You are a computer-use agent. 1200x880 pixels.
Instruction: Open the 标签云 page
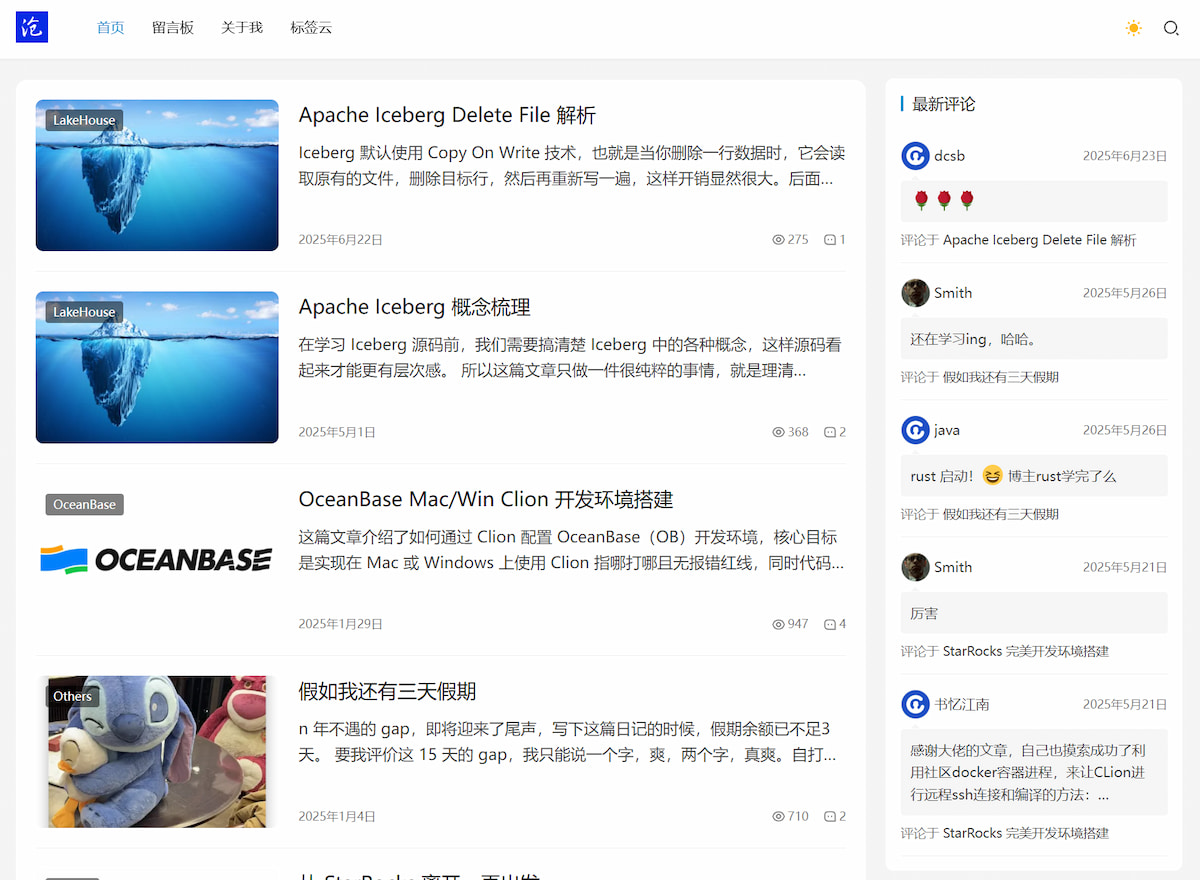(310, 27)
